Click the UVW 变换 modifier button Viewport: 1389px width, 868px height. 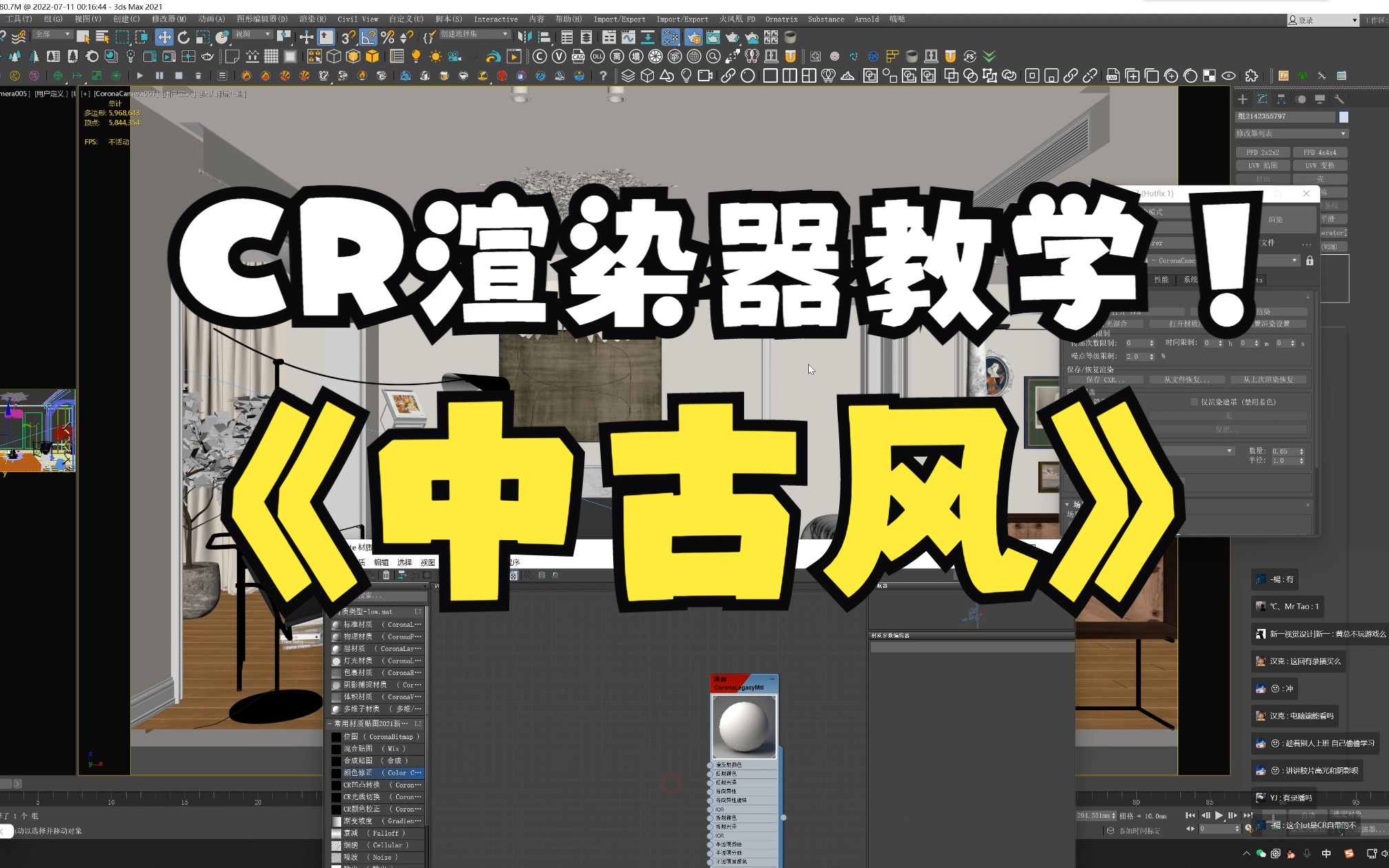click(1319, 165)
